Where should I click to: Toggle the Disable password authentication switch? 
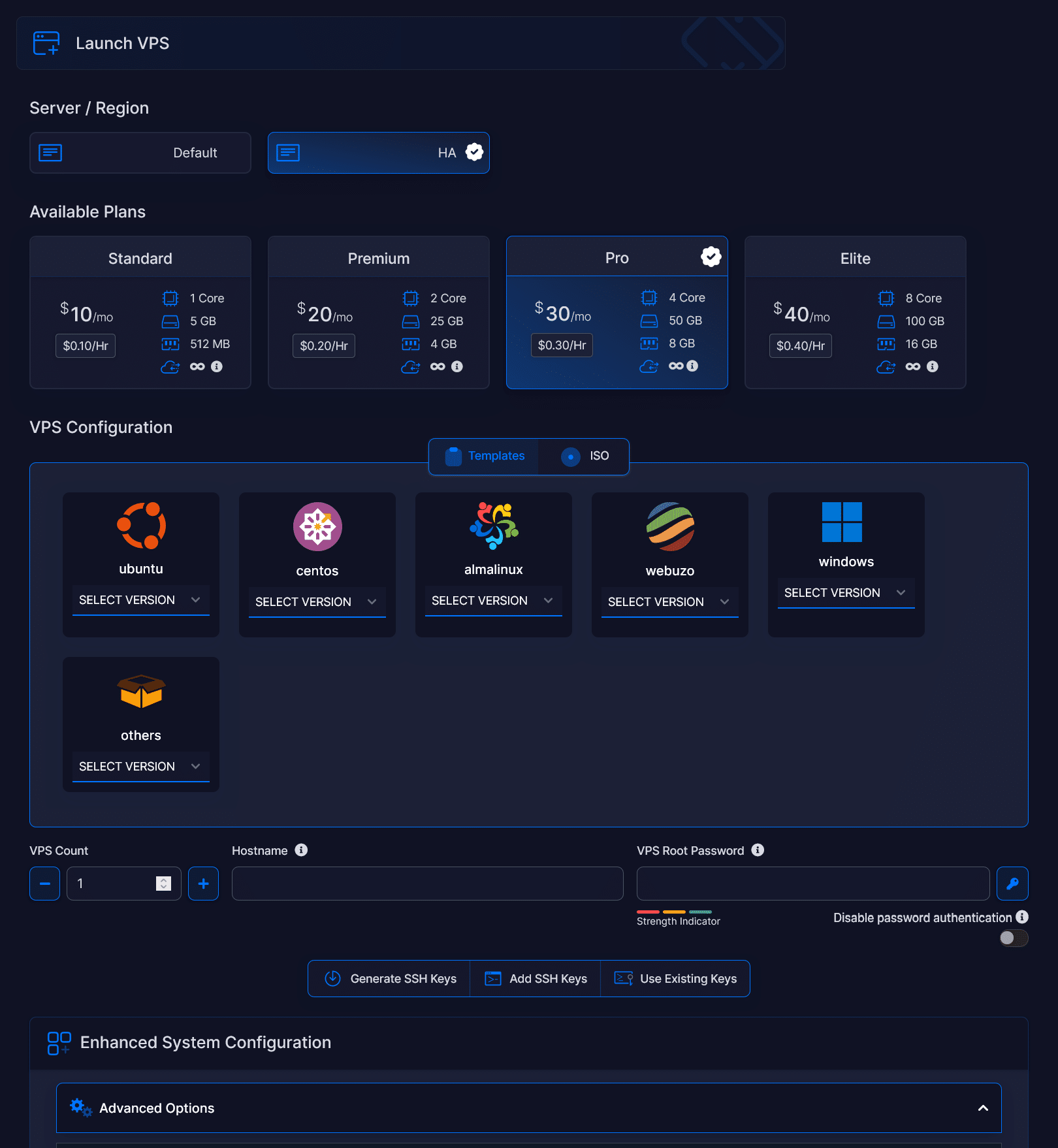(1013, 938)
